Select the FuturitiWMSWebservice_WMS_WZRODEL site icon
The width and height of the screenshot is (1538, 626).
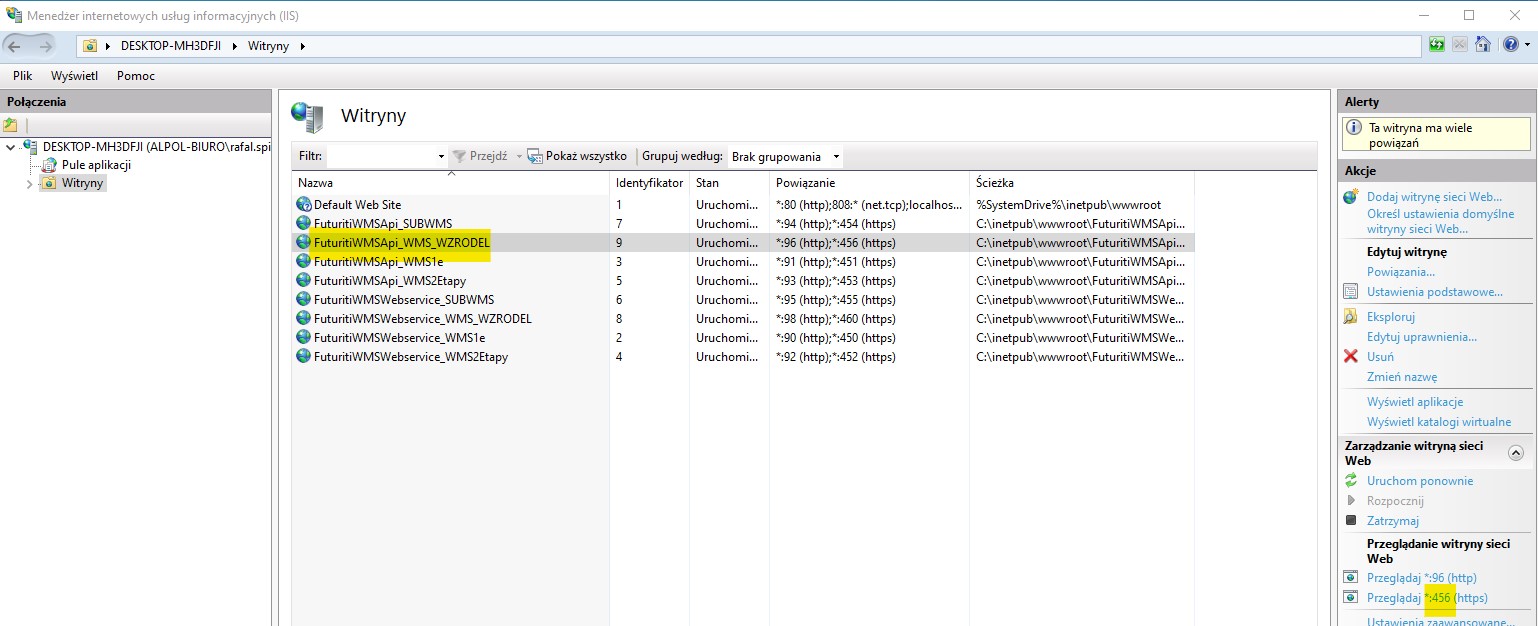pyautogui.click(x=304, y=318)
